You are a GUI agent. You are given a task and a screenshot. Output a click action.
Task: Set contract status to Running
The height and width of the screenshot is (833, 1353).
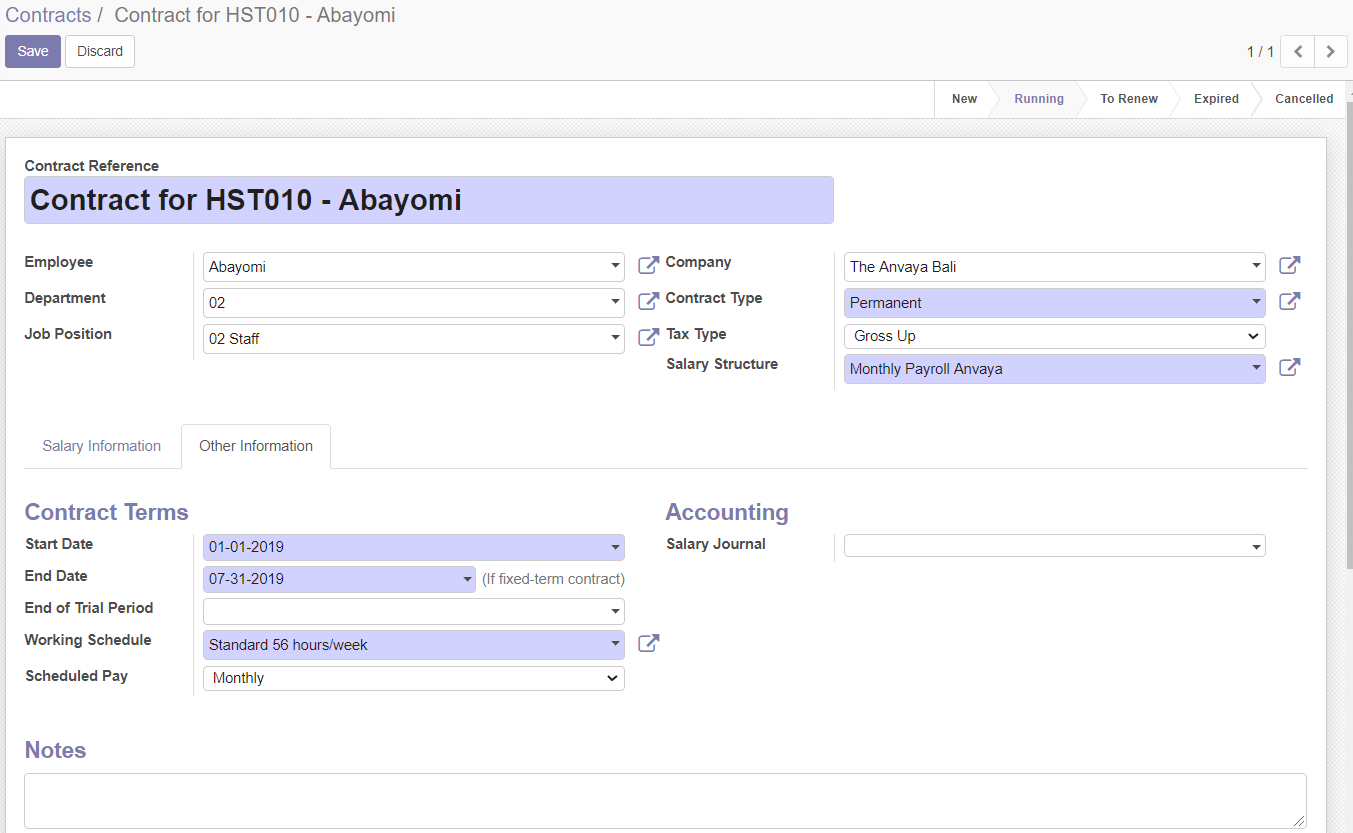pos(1039,99)
